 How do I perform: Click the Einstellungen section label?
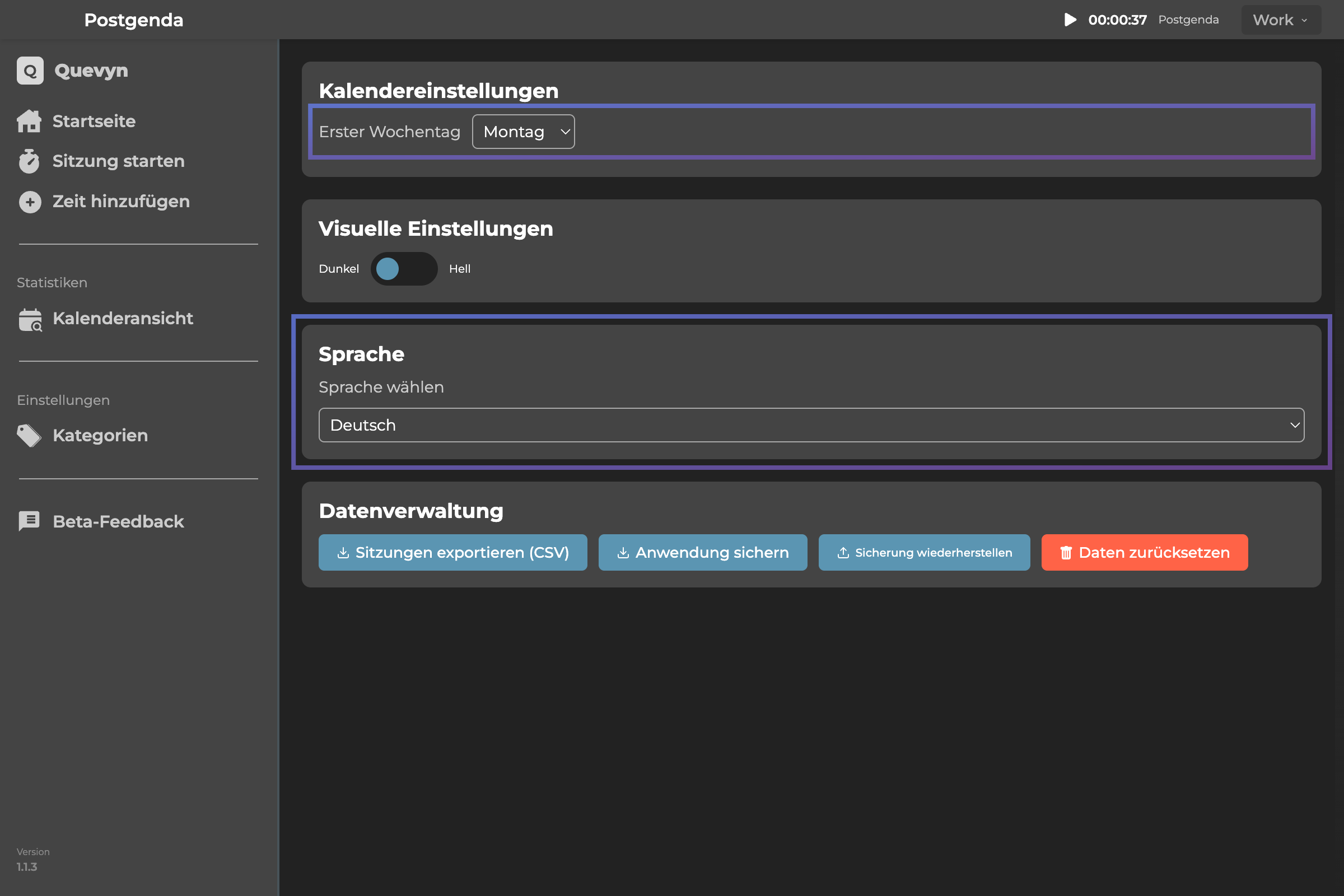tap(63, 400)
